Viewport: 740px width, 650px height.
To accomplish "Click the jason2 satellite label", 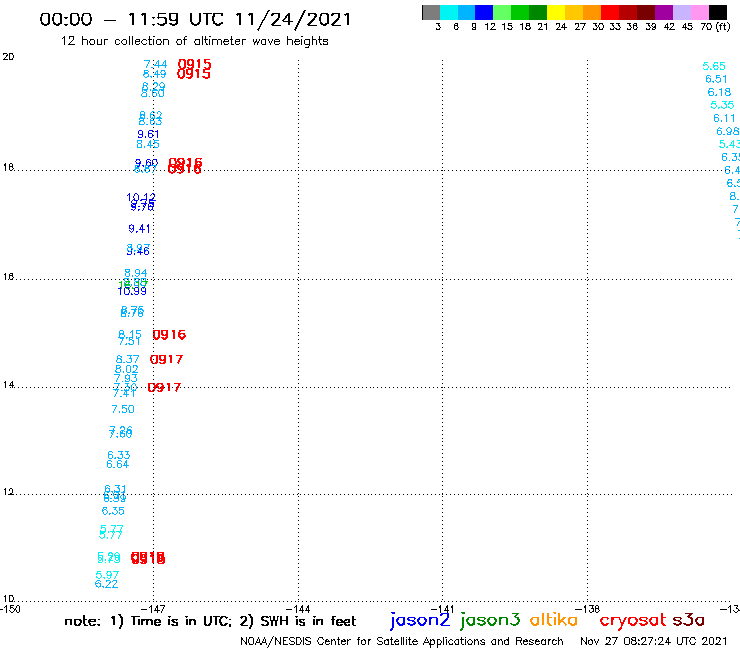I will (420, 620).
